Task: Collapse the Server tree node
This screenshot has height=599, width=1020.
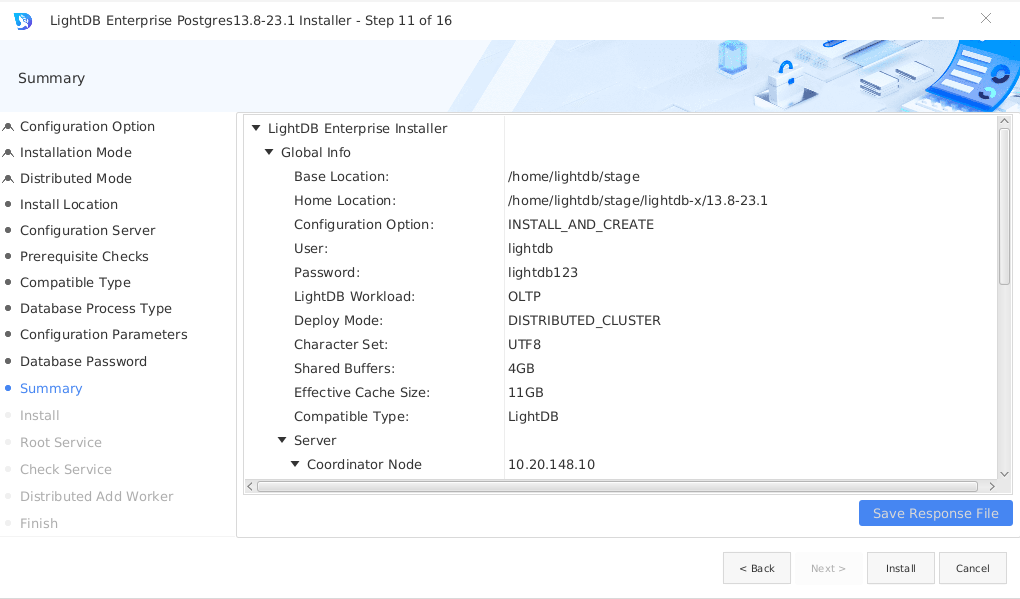Action: pos(282,440)
